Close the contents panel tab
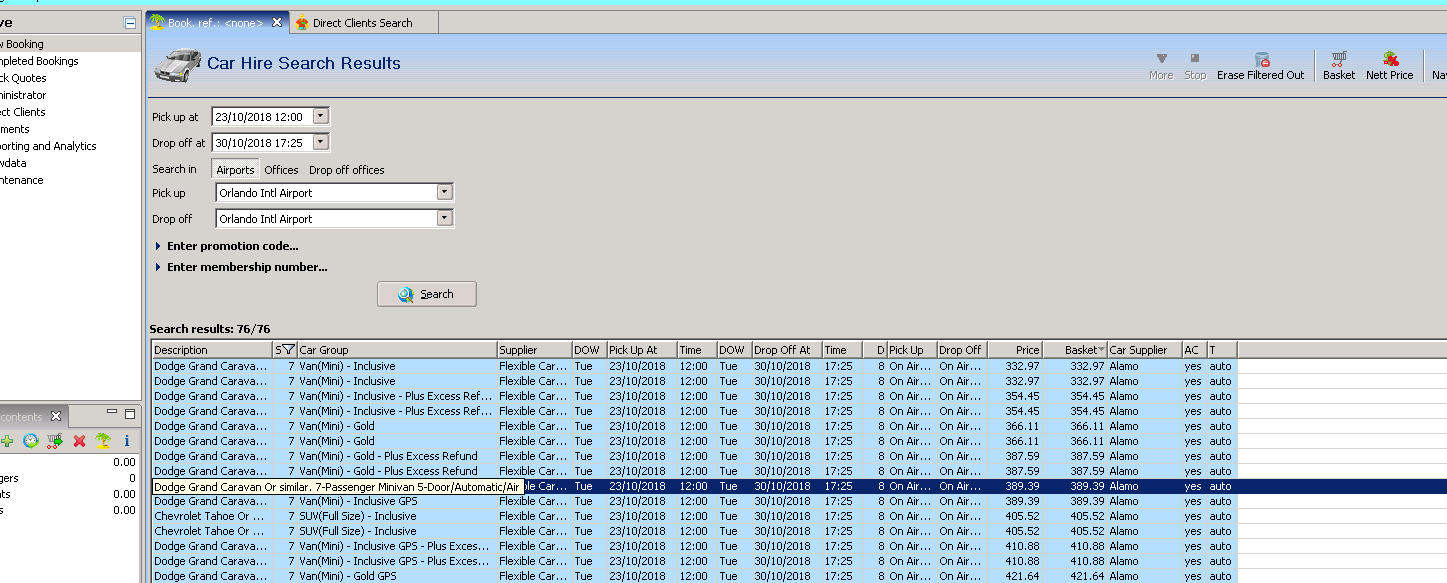Viewport: 1447px width, 583px height. pos(57,416)
